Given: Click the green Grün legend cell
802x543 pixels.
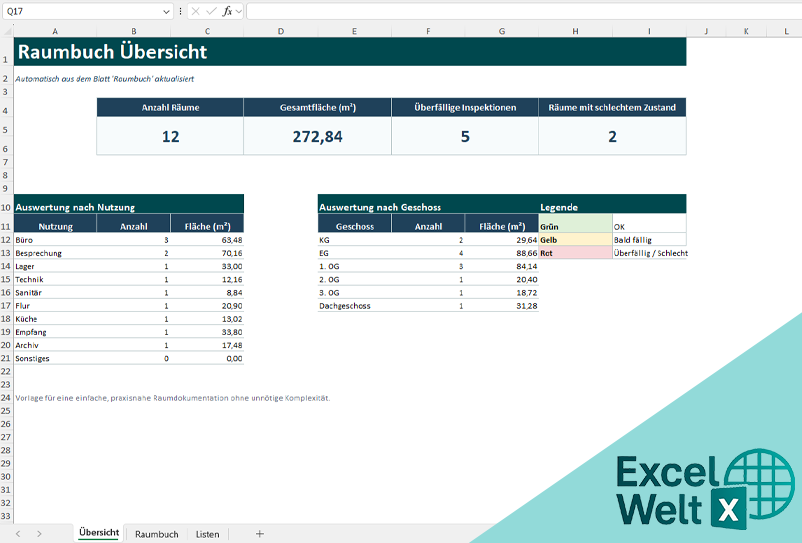Looking at the screenshot, I should click(x=575, y=223).
